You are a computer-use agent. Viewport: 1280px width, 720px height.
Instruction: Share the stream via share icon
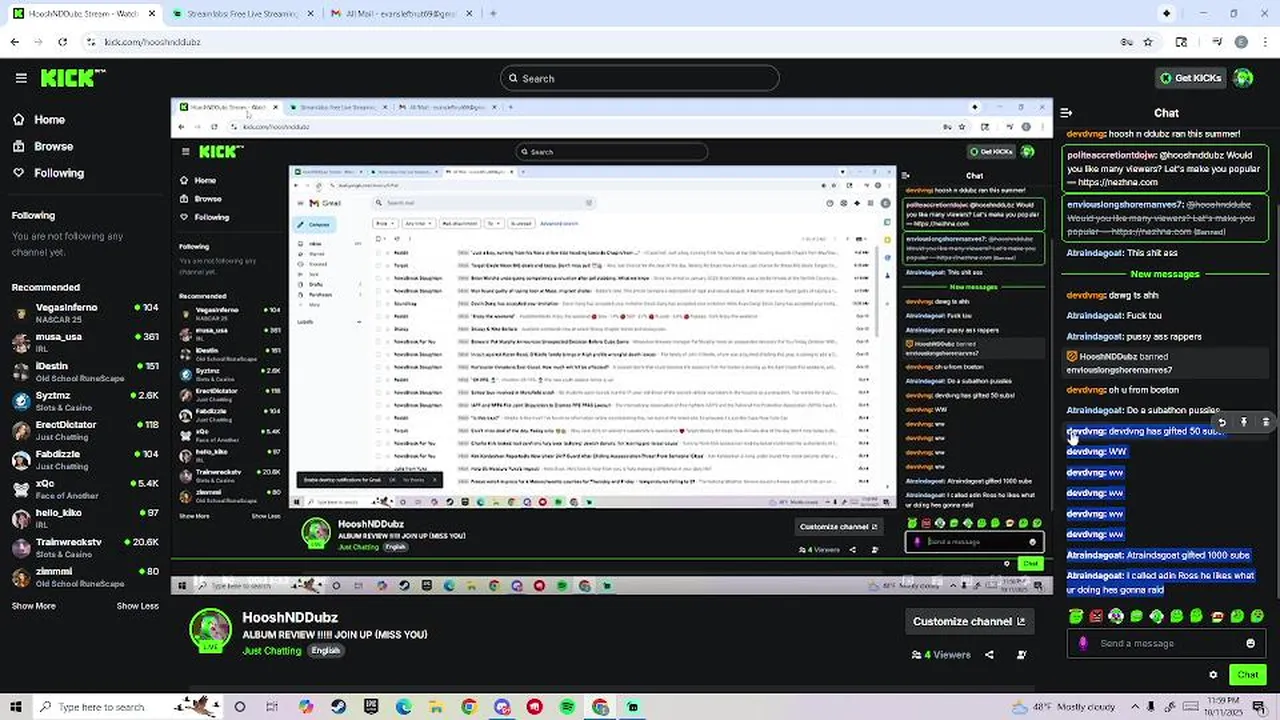click(x=989, y=655)
